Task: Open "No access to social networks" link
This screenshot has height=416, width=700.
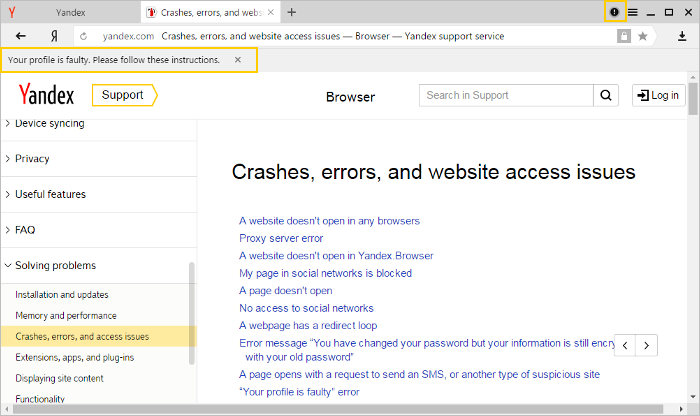Action: pos(306,308)
